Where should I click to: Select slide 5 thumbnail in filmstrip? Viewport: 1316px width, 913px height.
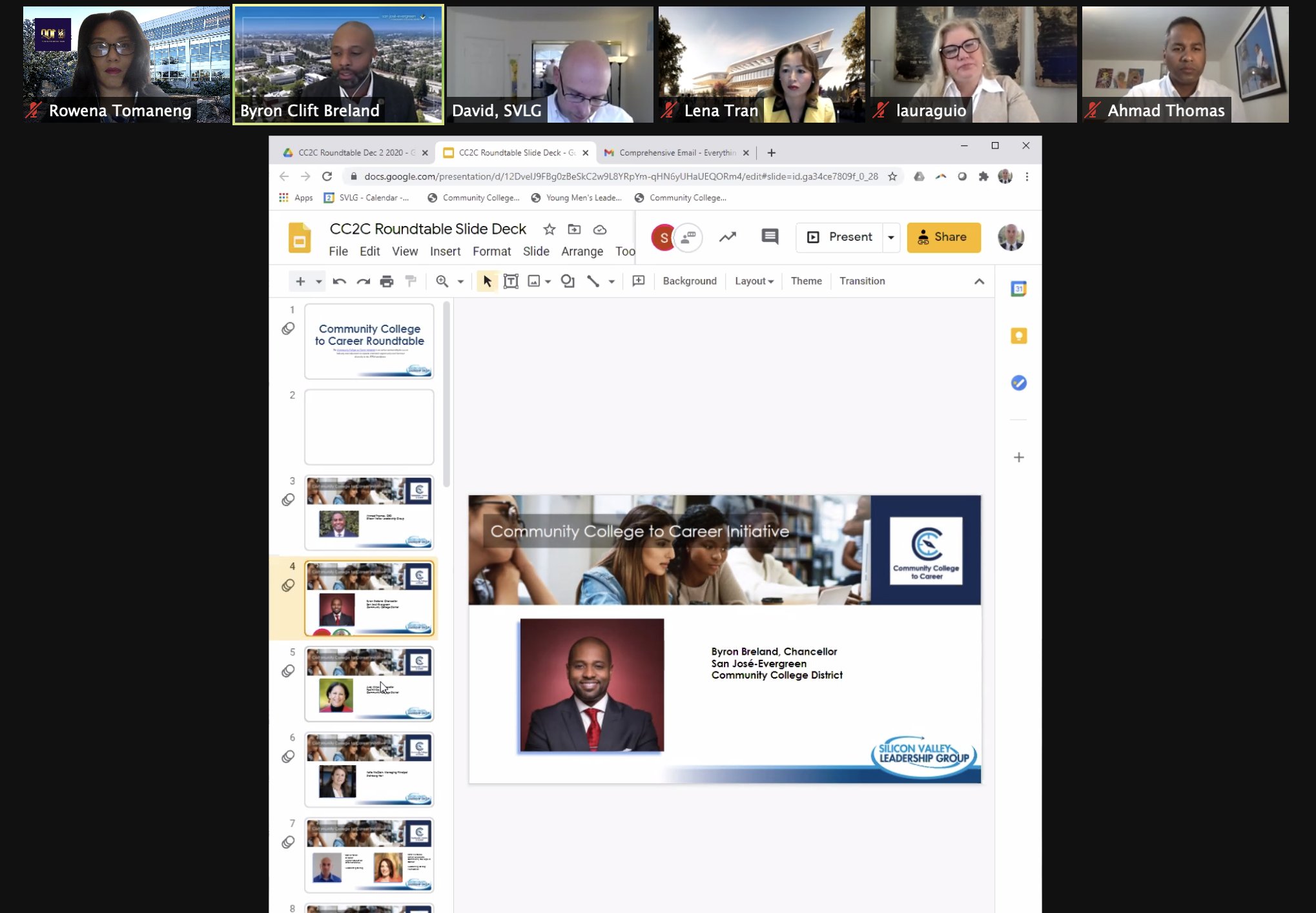369,683
